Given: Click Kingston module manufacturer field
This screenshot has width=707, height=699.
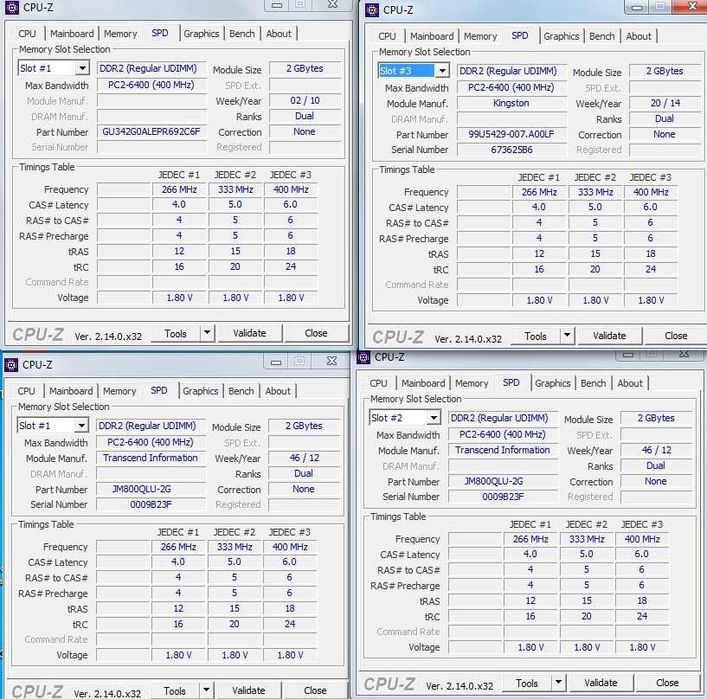Looking at the screenshot, I should [x=511, y=103].
